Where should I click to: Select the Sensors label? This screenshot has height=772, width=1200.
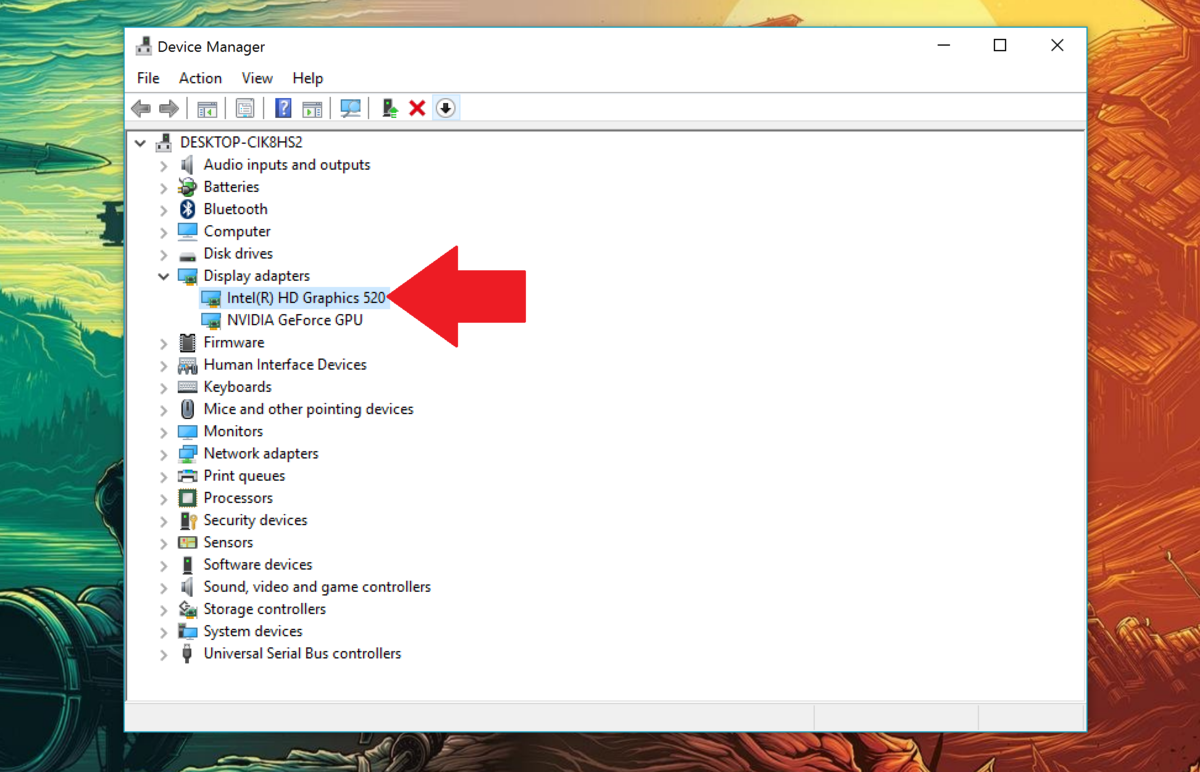tap(228, 542)
